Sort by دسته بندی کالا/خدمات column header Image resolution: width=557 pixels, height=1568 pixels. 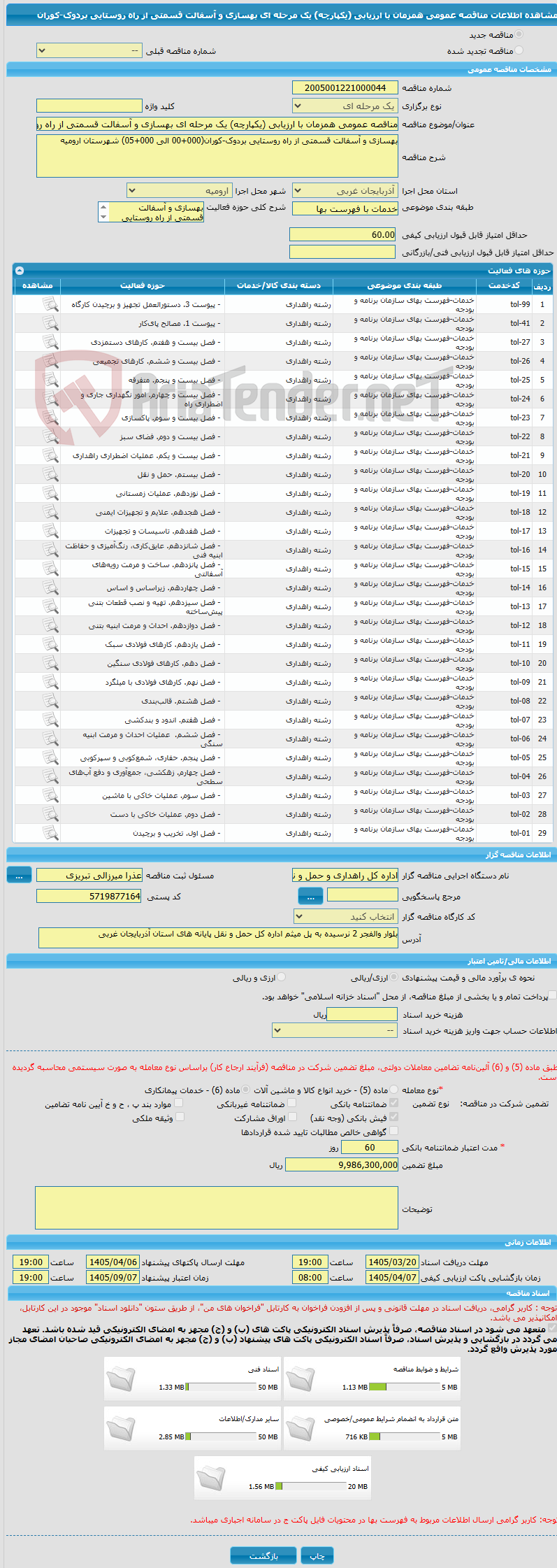click(279, 285)
